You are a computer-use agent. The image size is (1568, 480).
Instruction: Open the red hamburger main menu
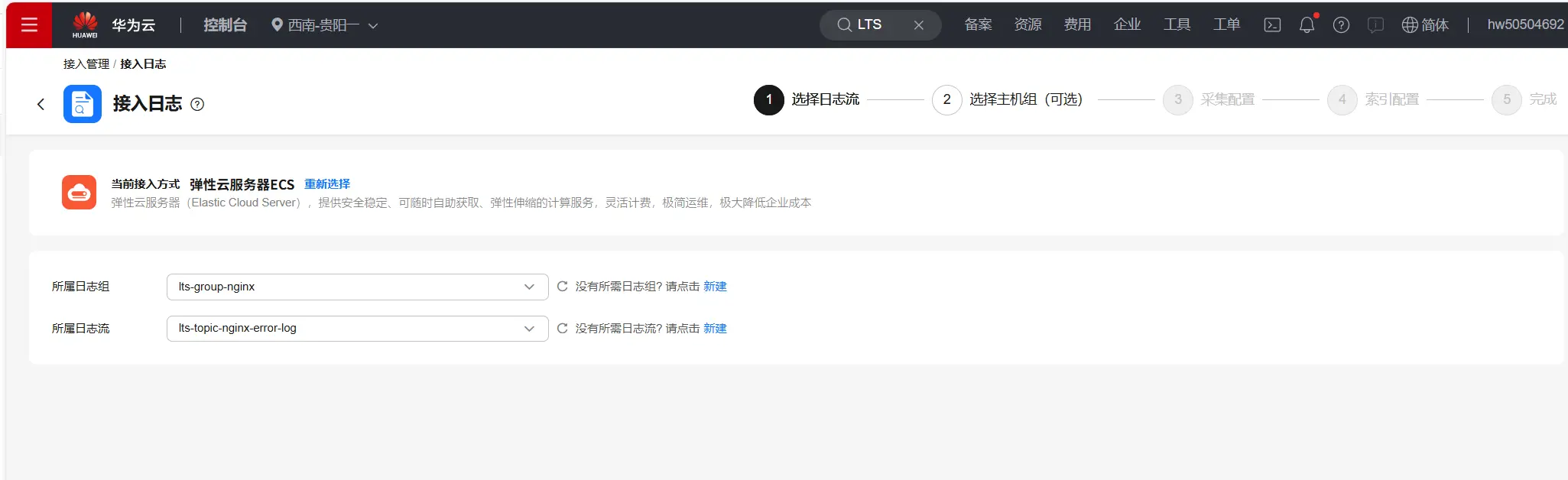(x=29, y=25)
